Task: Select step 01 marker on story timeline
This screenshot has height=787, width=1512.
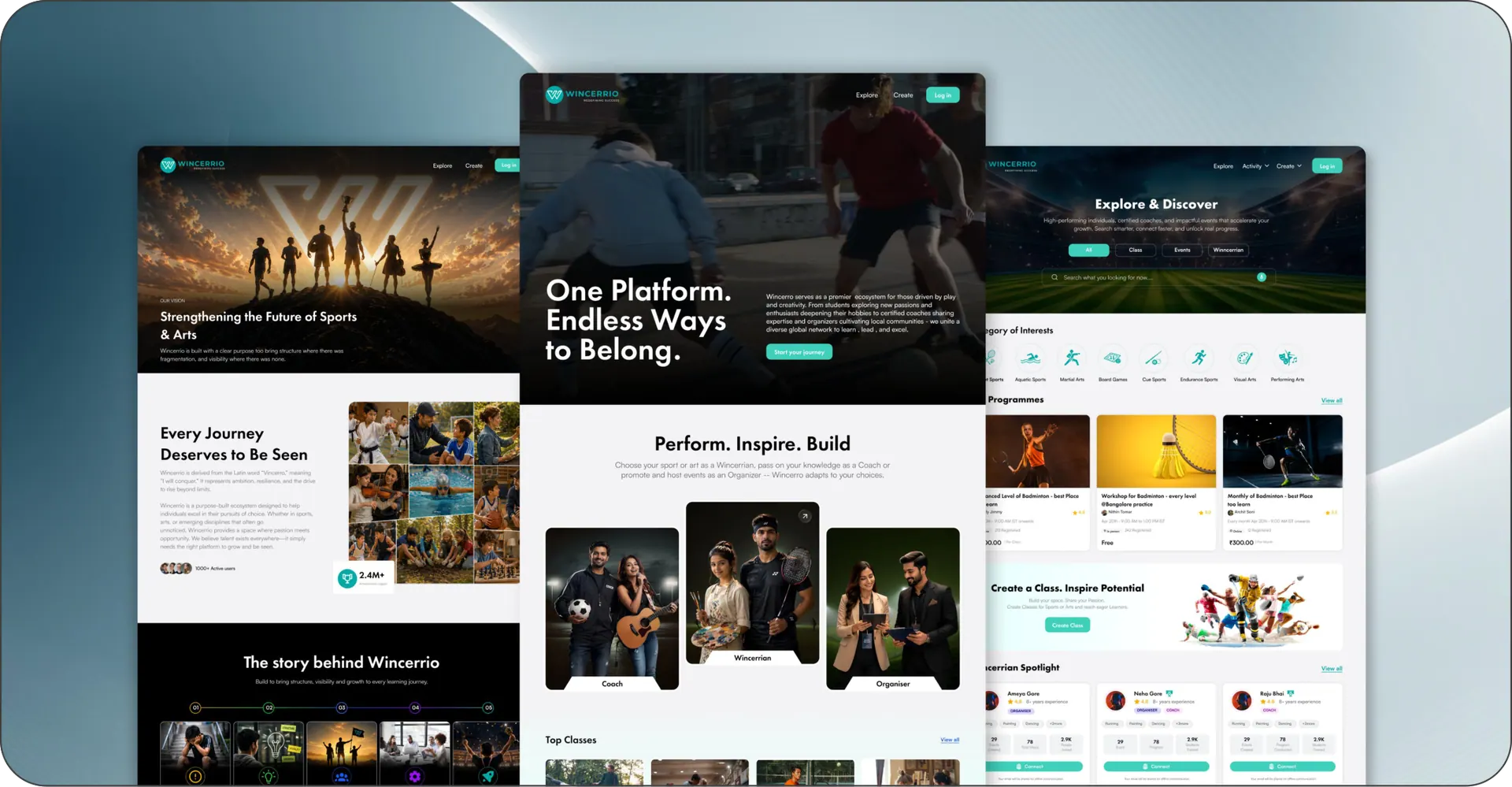Action: pyautogui.click(x=195, y=707)
